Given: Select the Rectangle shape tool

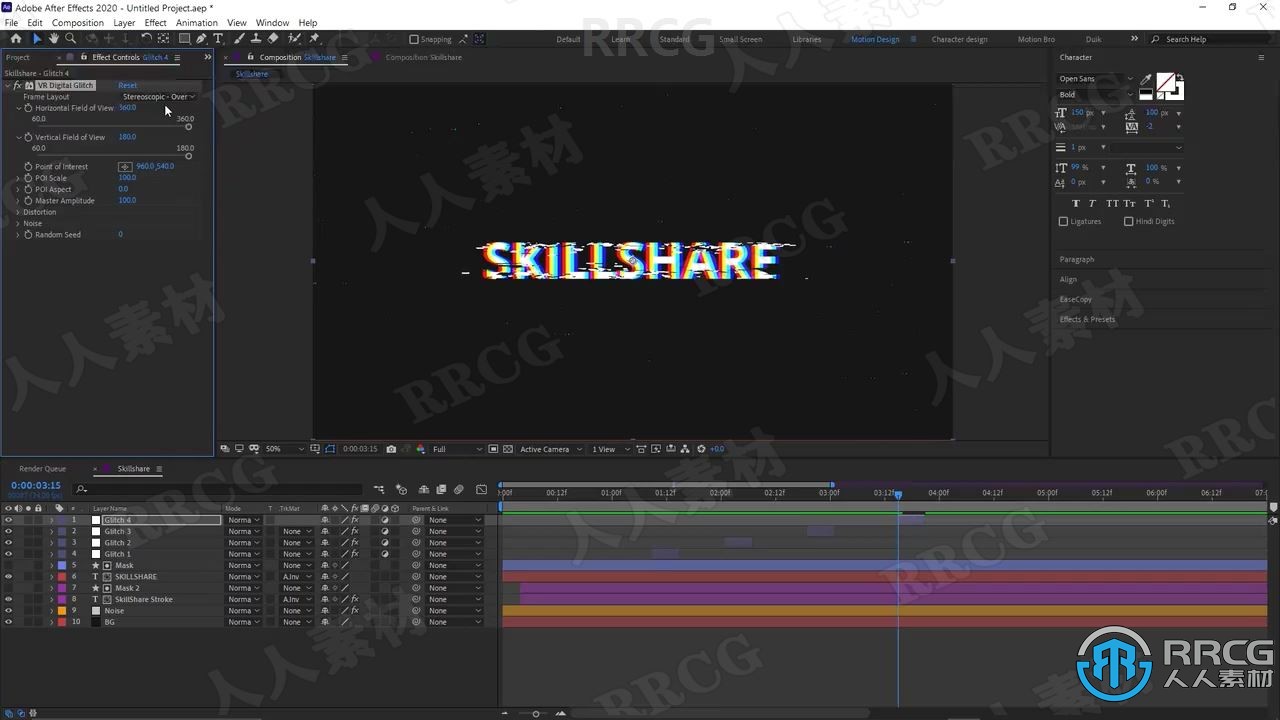Looking at the screenshot, I should [x=185, y=39].
